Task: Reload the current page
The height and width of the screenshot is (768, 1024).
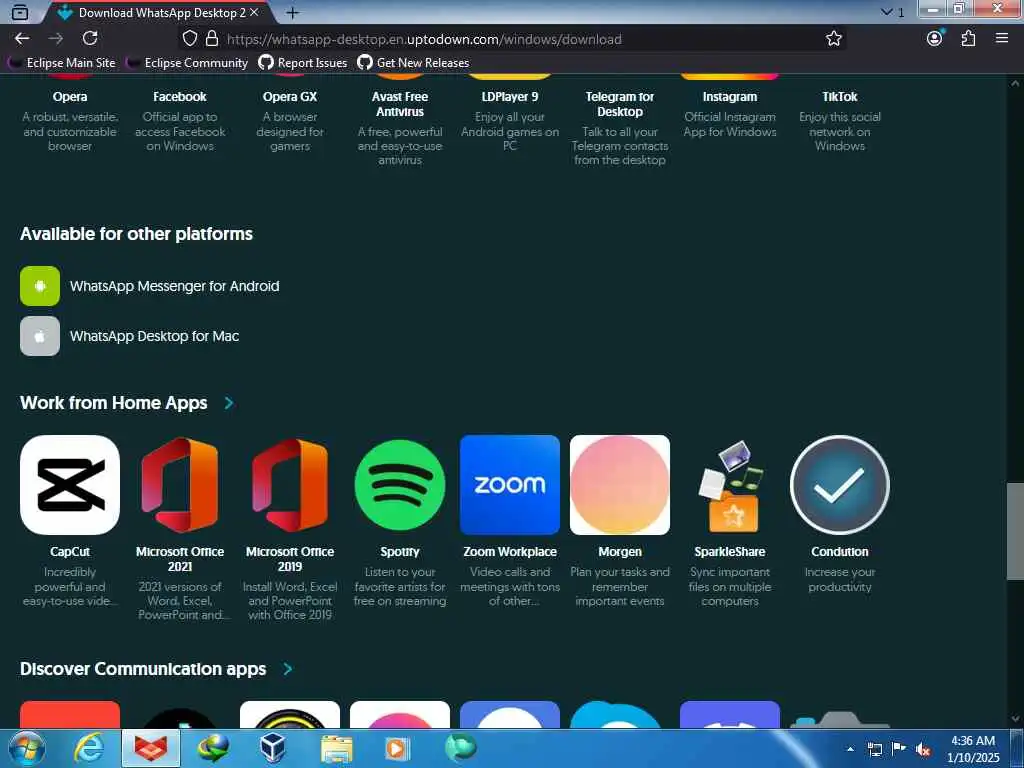Action: click(x=90, y=39)
